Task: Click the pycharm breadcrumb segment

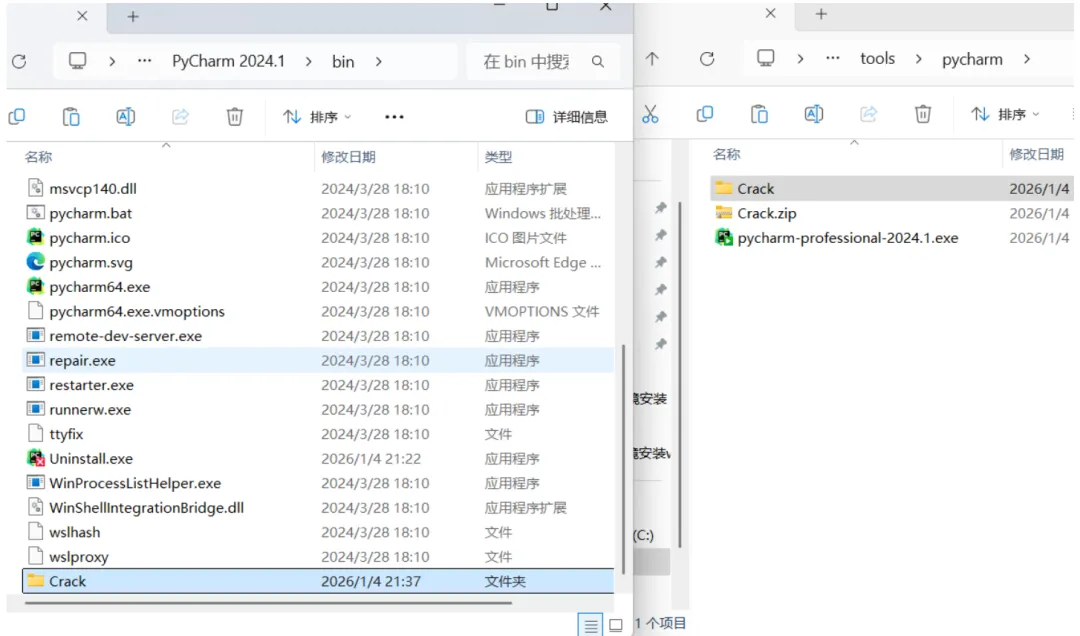Action: click(972, 59)
